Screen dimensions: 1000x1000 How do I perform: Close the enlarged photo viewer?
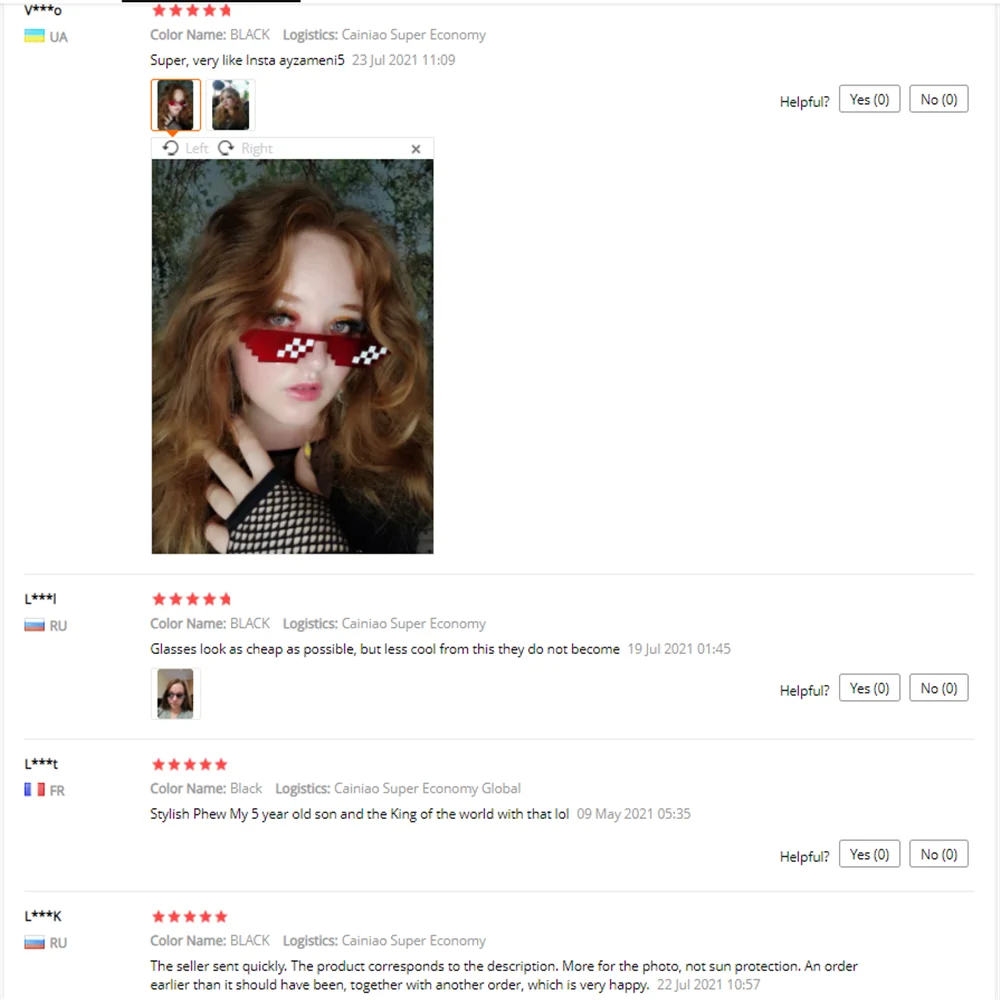tap(416, 149)
